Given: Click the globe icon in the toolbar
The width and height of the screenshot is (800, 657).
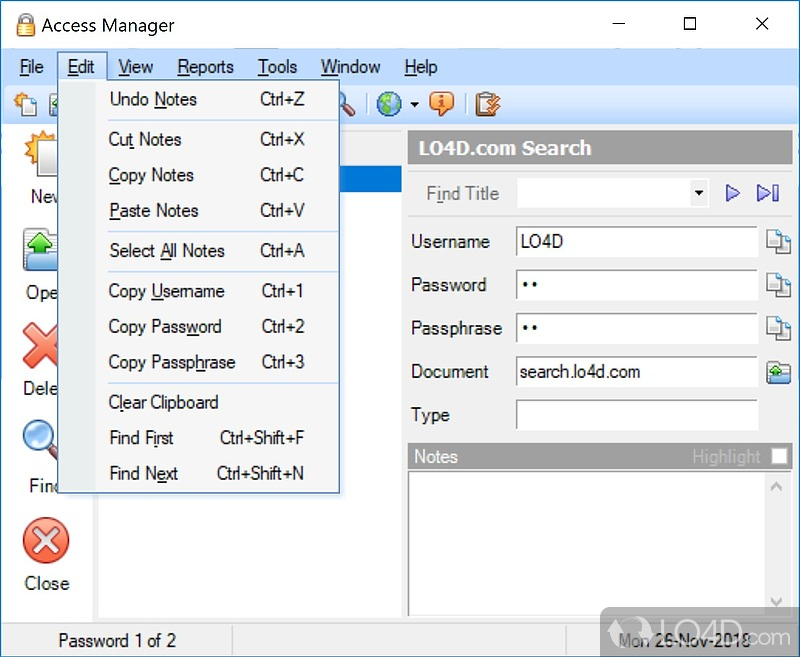Looking at the screenshot, I should click(x=388, y=104).
